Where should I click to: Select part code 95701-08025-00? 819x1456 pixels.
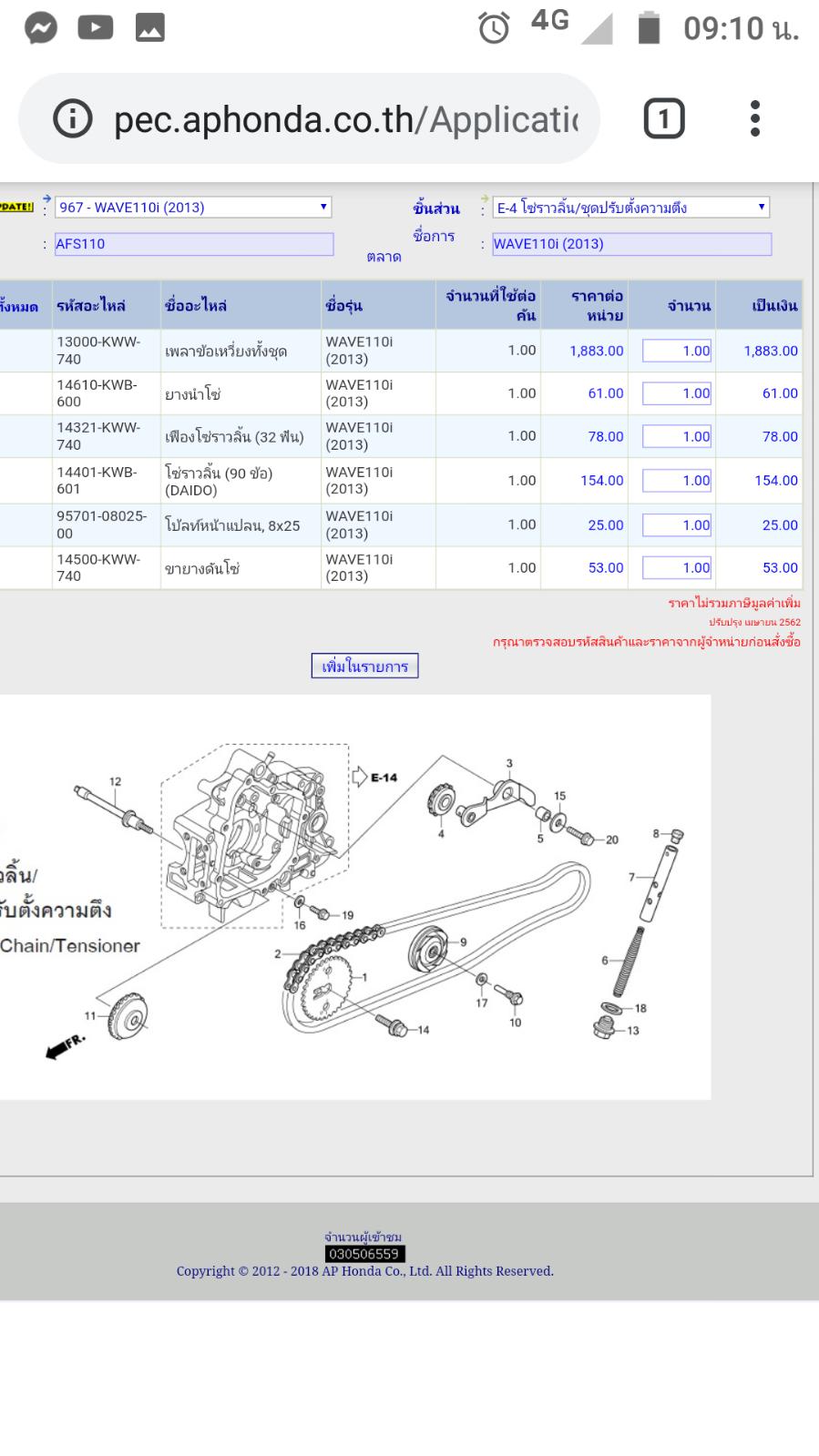(101, 524)
